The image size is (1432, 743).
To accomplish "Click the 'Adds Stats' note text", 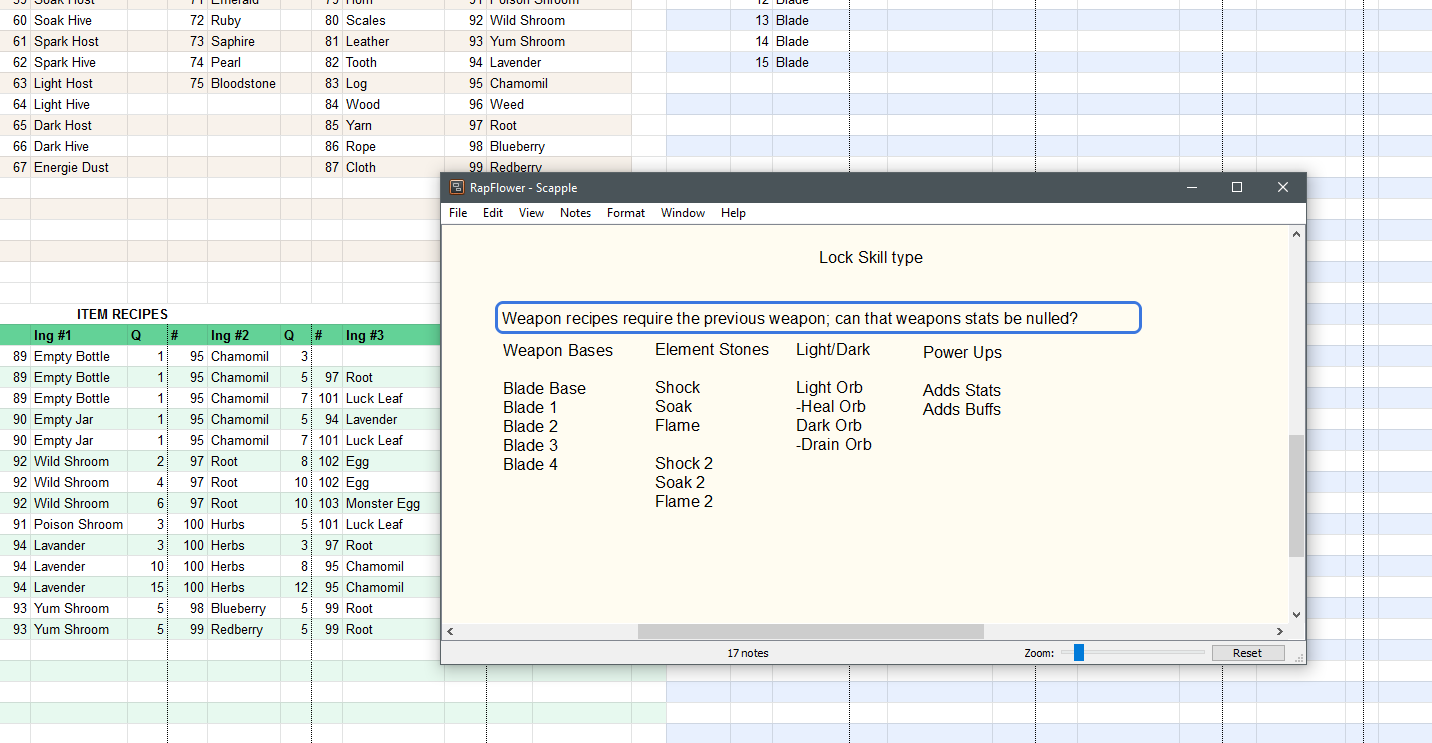I will point(962,390).
